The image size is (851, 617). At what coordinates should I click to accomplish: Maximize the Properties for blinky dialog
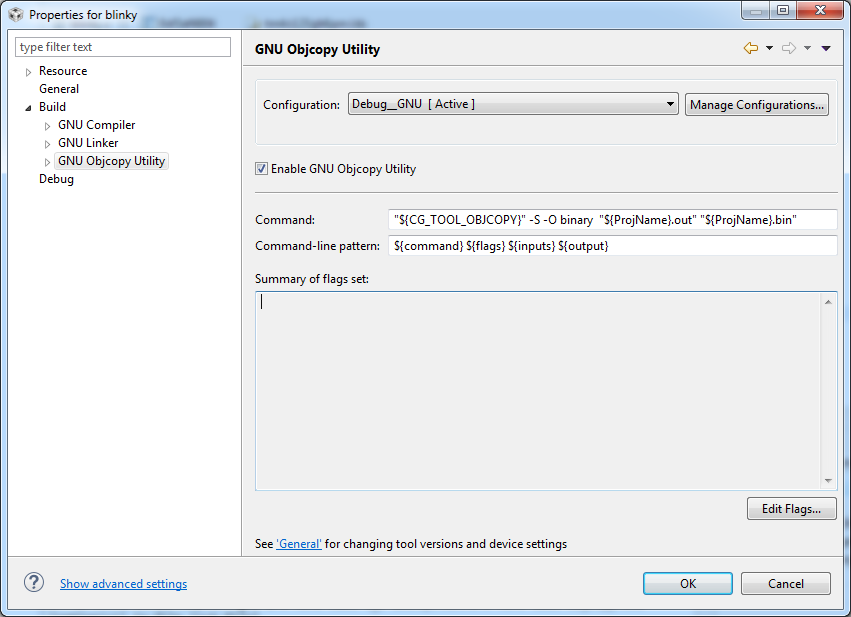(783, 10)
